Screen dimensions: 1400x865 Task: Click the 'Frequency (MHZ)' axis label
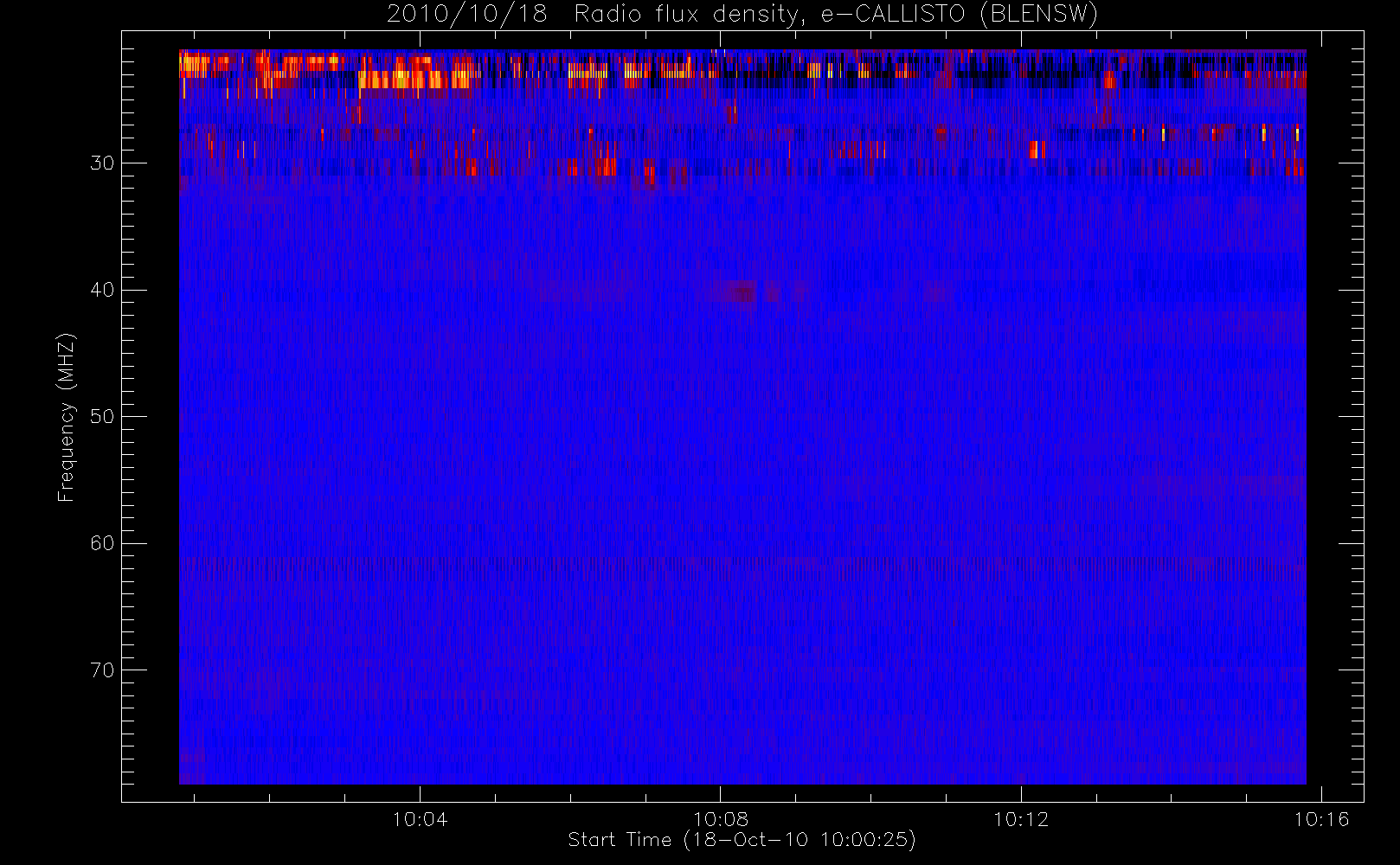pyautogui.click(x=67, y=417)
